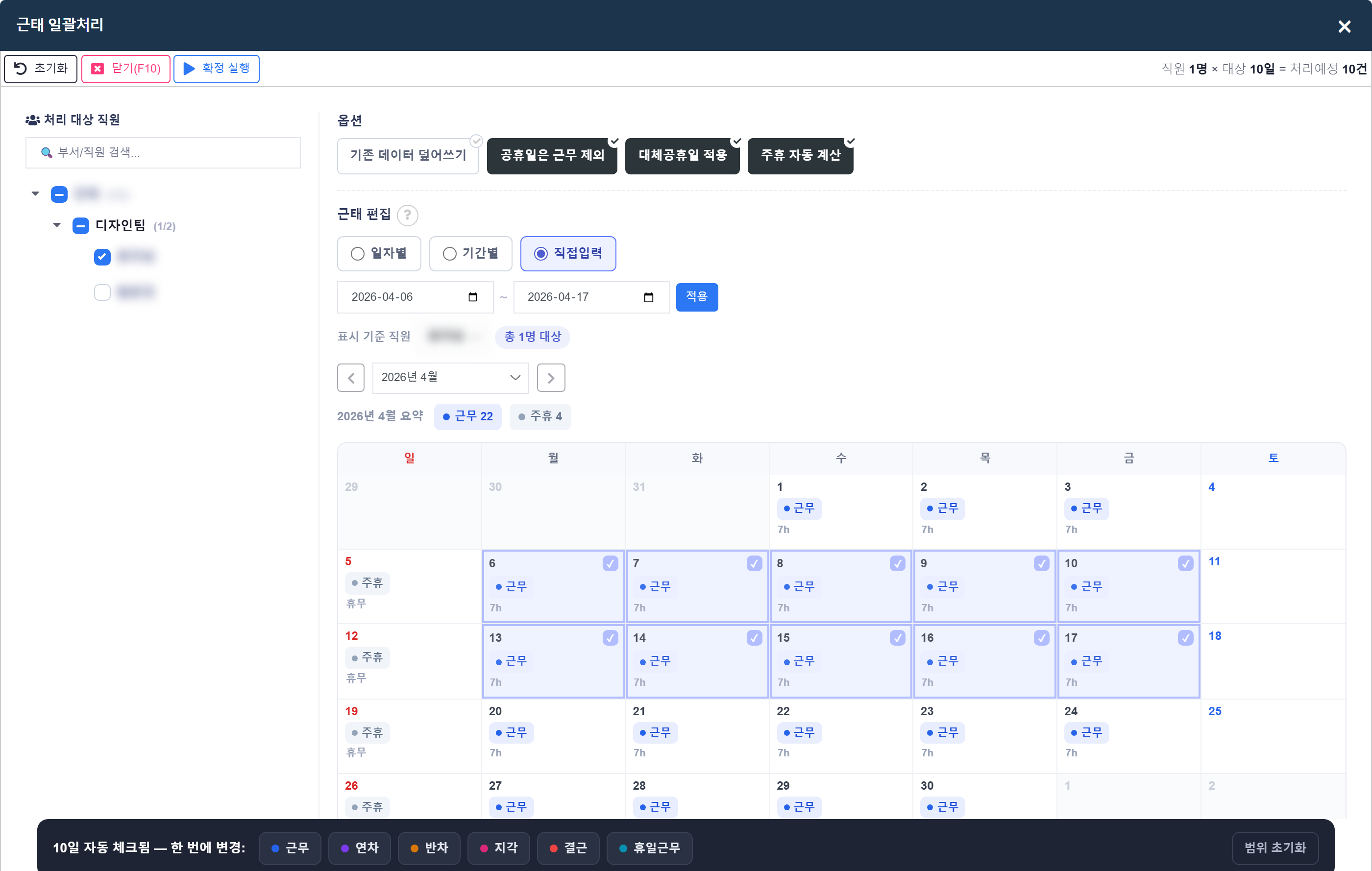Click the 근무 tag on April 22

tap(799, 732)
